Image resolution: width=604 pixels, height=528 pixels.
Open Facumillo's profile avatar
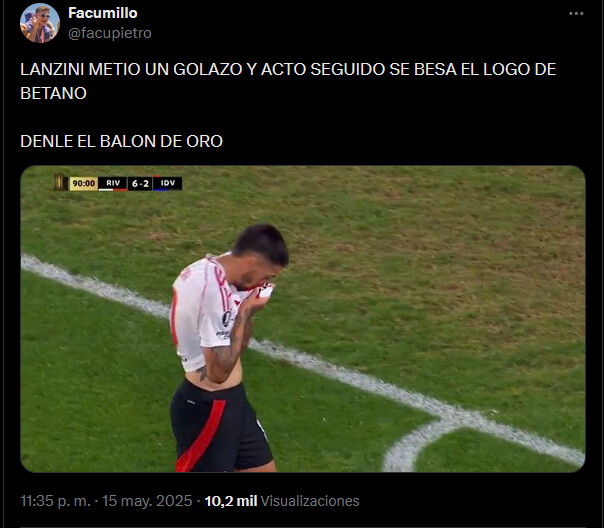pyautogui.click(x=40, y=23)
